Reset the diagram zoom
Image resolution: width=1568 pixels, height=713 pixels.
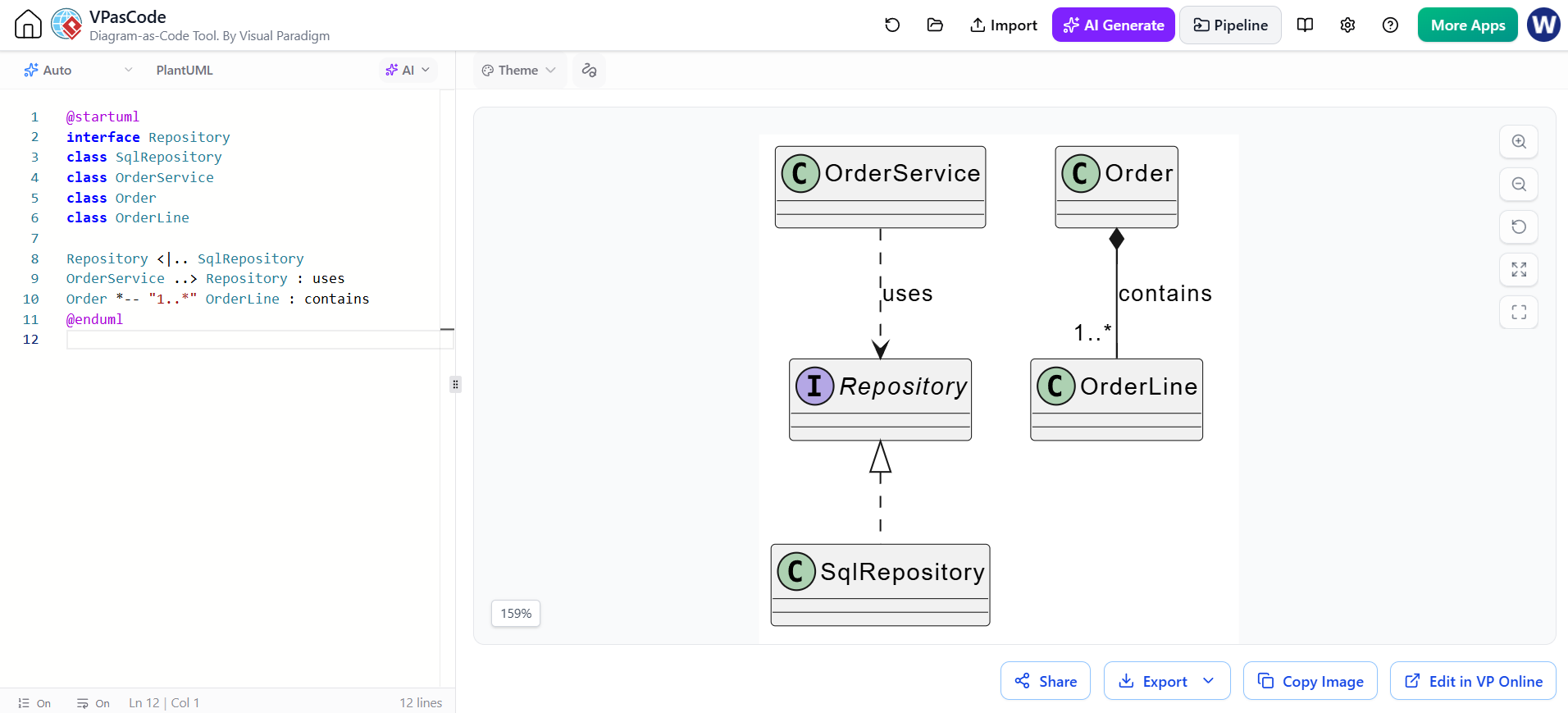point(1519,227)
